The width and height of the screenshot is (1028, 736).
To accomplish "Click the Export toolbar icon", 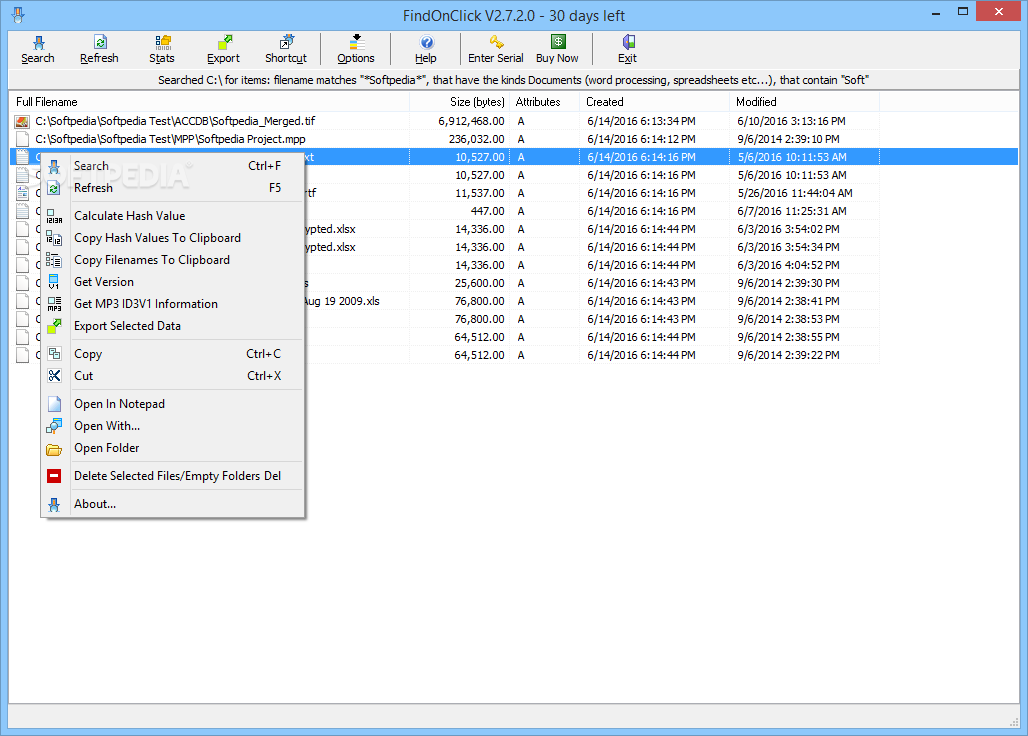I will coord(224,43).
